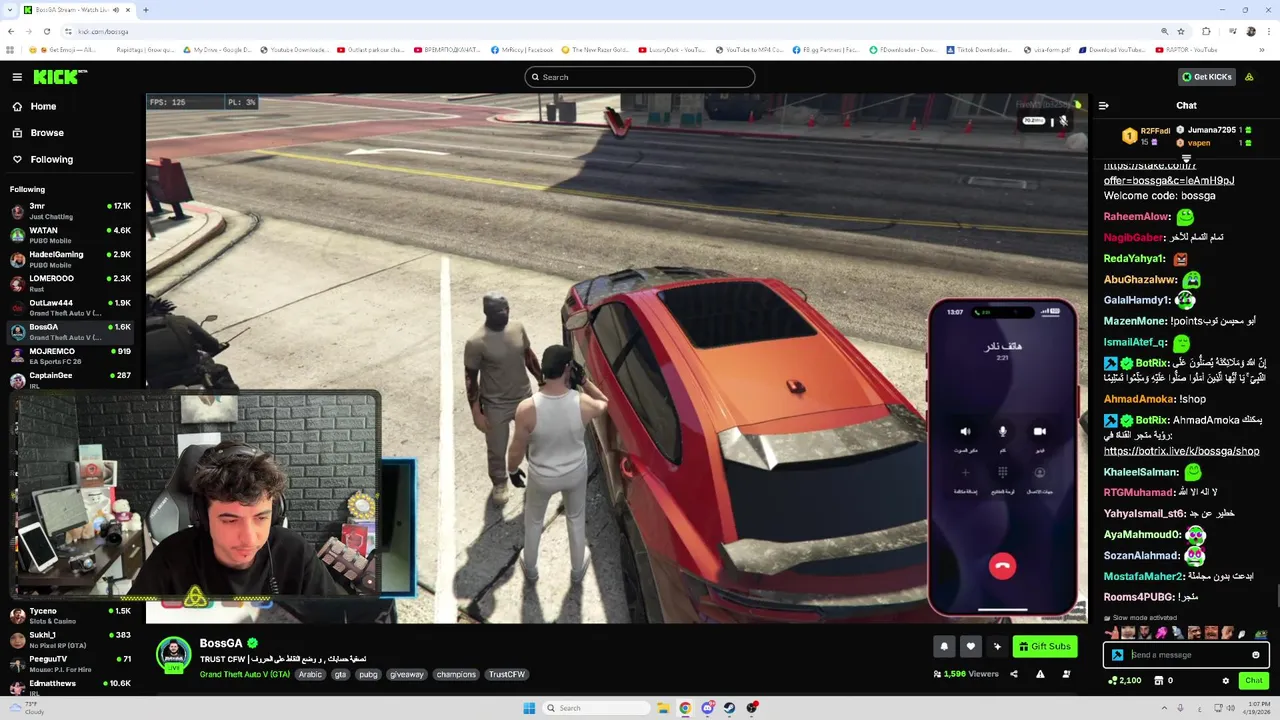The image size is (1280, 720).
Task: Toggle the notification bell for BossGA
Action: point(943,646)
